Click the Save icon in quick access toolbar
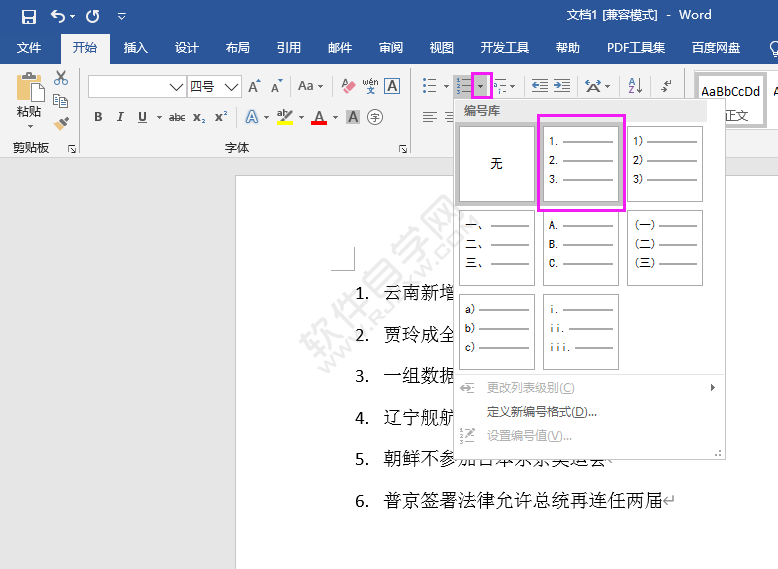The width and height of the screenshot is (778, 569). (29, 17)
